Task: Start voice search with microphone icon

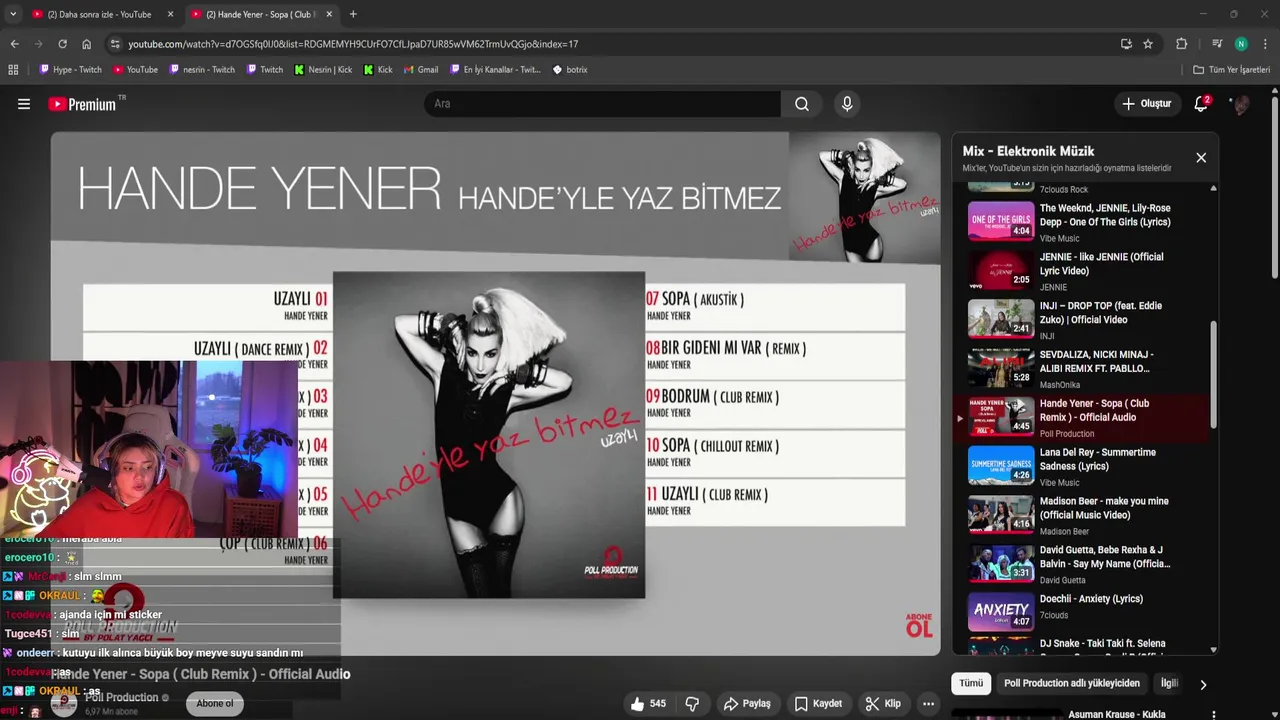Action: (x=847, y=104)
